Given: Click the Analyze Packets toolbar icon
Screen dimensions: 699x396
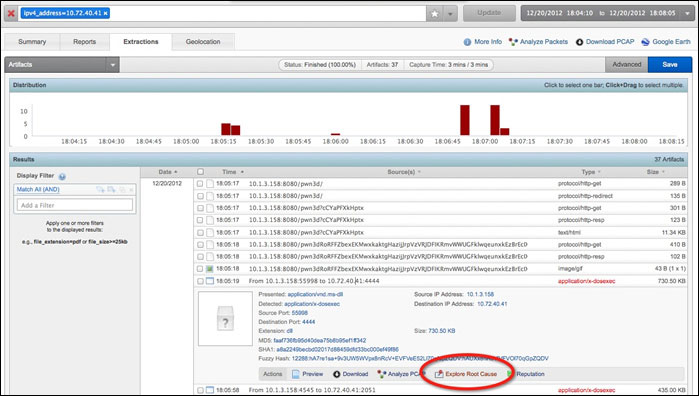Looking at the screenshot, I should 513,42.
